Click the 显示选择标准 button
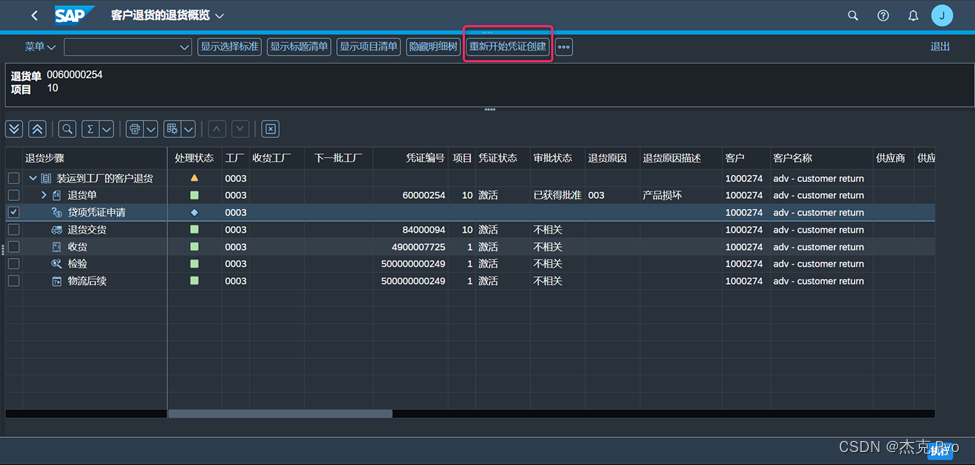Image resolution: width=975 pixels, height=465 pixels. coord(229,47)
